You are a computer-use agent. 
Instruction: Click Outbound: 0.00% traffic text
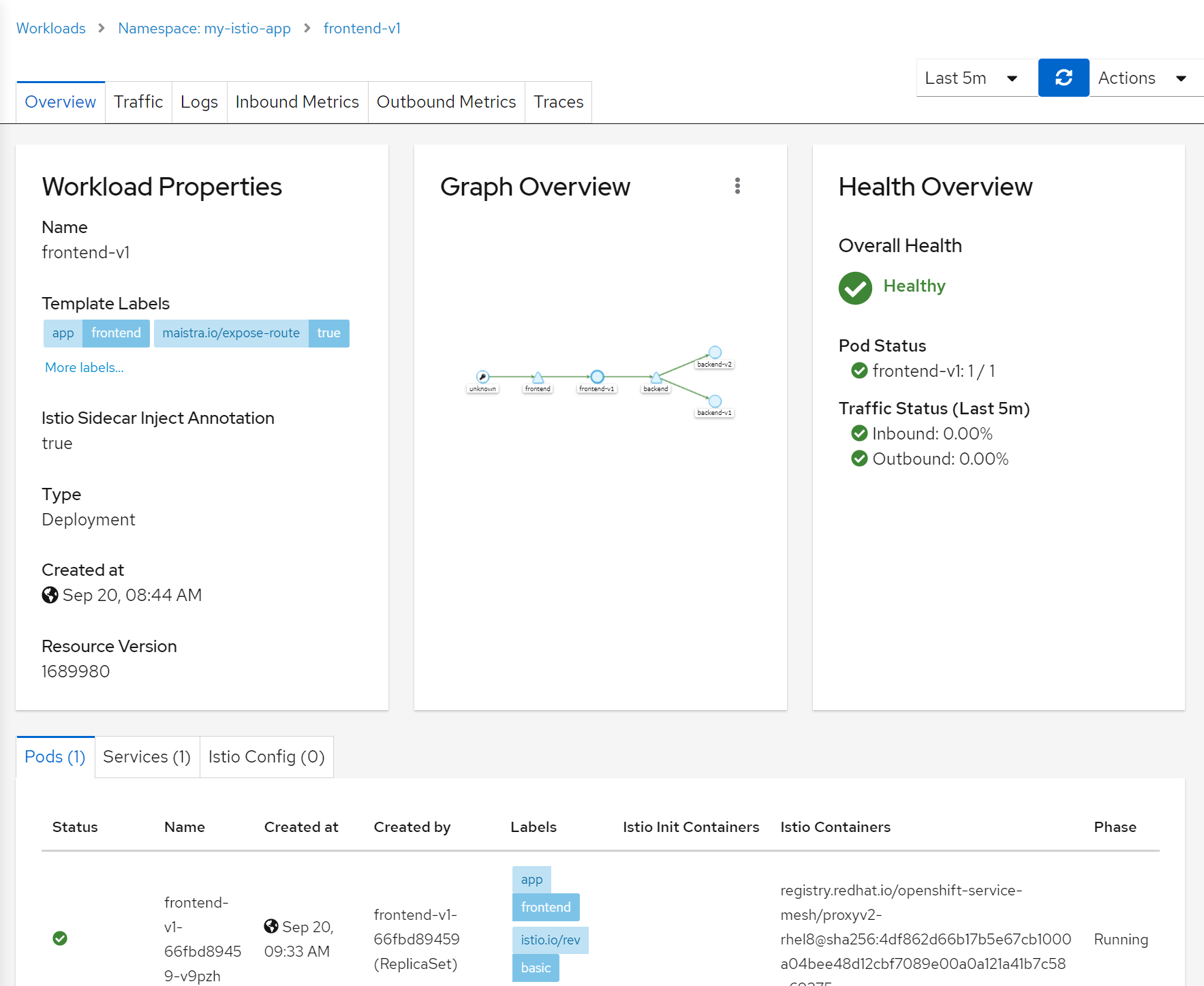940,459
